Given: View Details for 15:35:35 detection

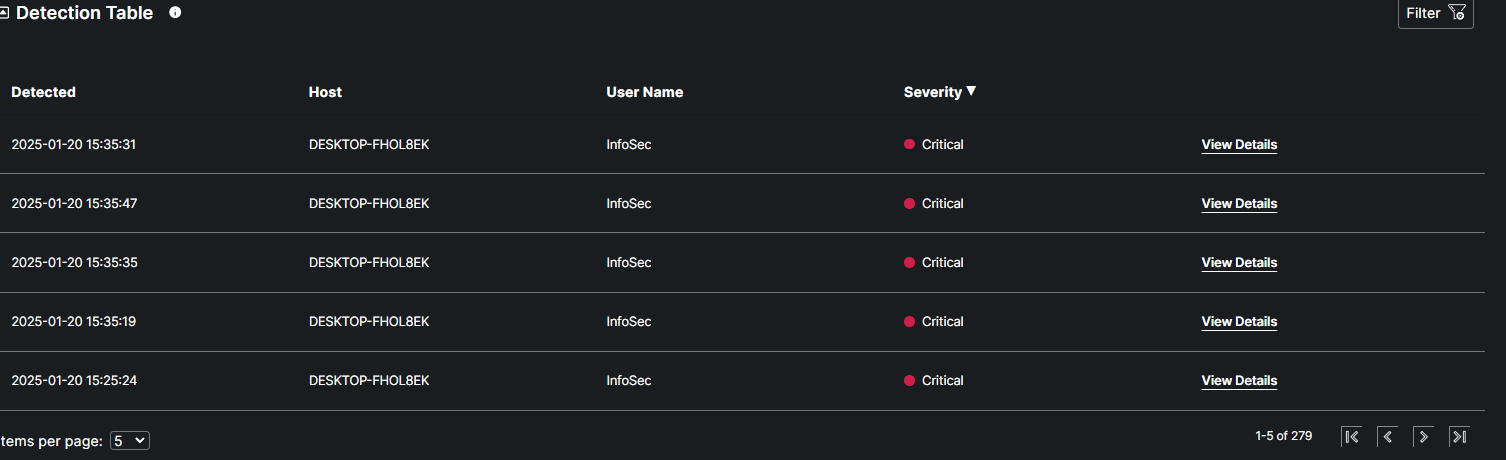Looking at the screenshot, I should tap(1239, 262).
